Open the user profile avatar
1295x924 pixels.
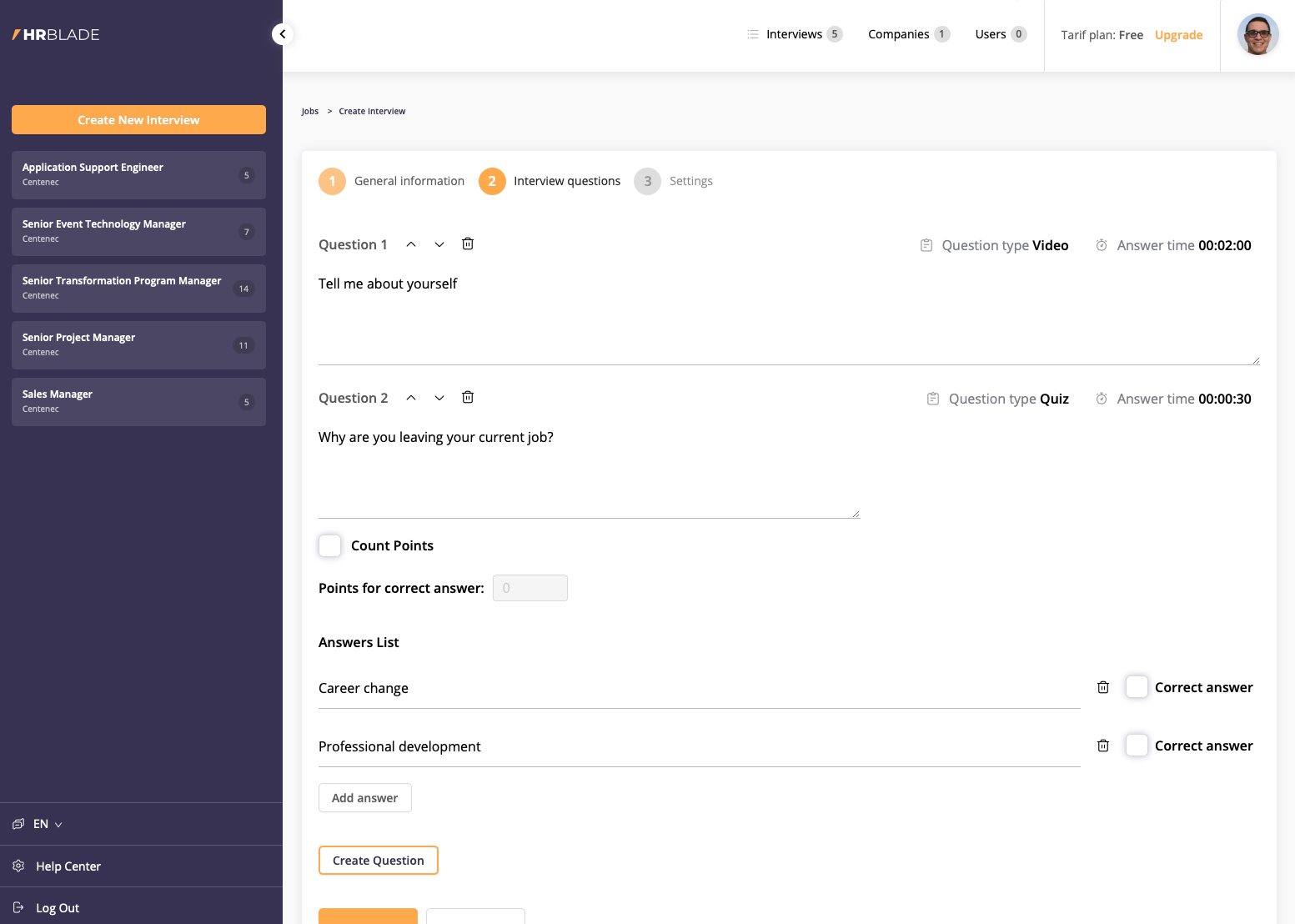[1257, 35]
